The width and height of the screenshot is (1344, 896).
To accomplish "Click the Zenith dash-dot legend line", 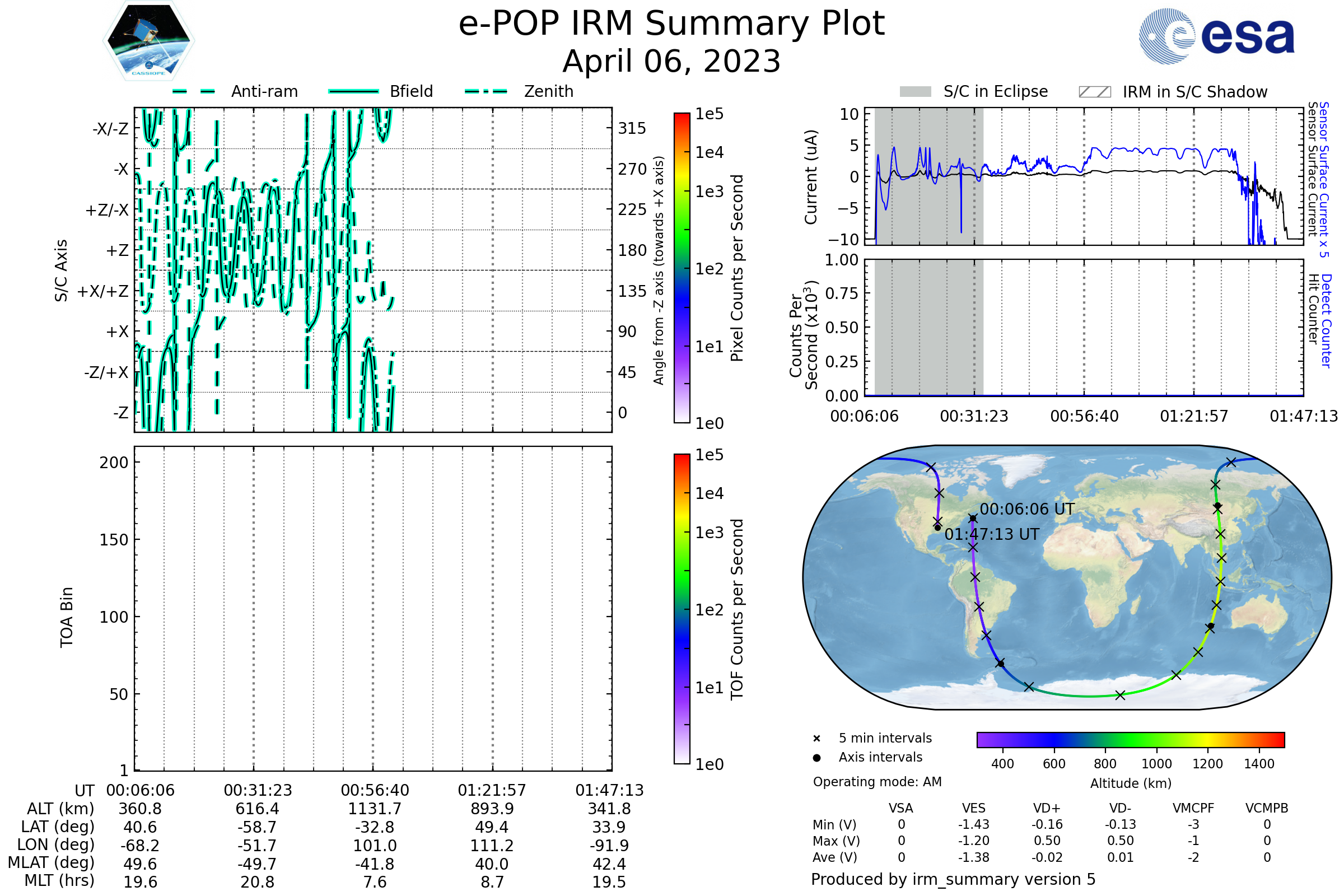I will tap(486, 91).
